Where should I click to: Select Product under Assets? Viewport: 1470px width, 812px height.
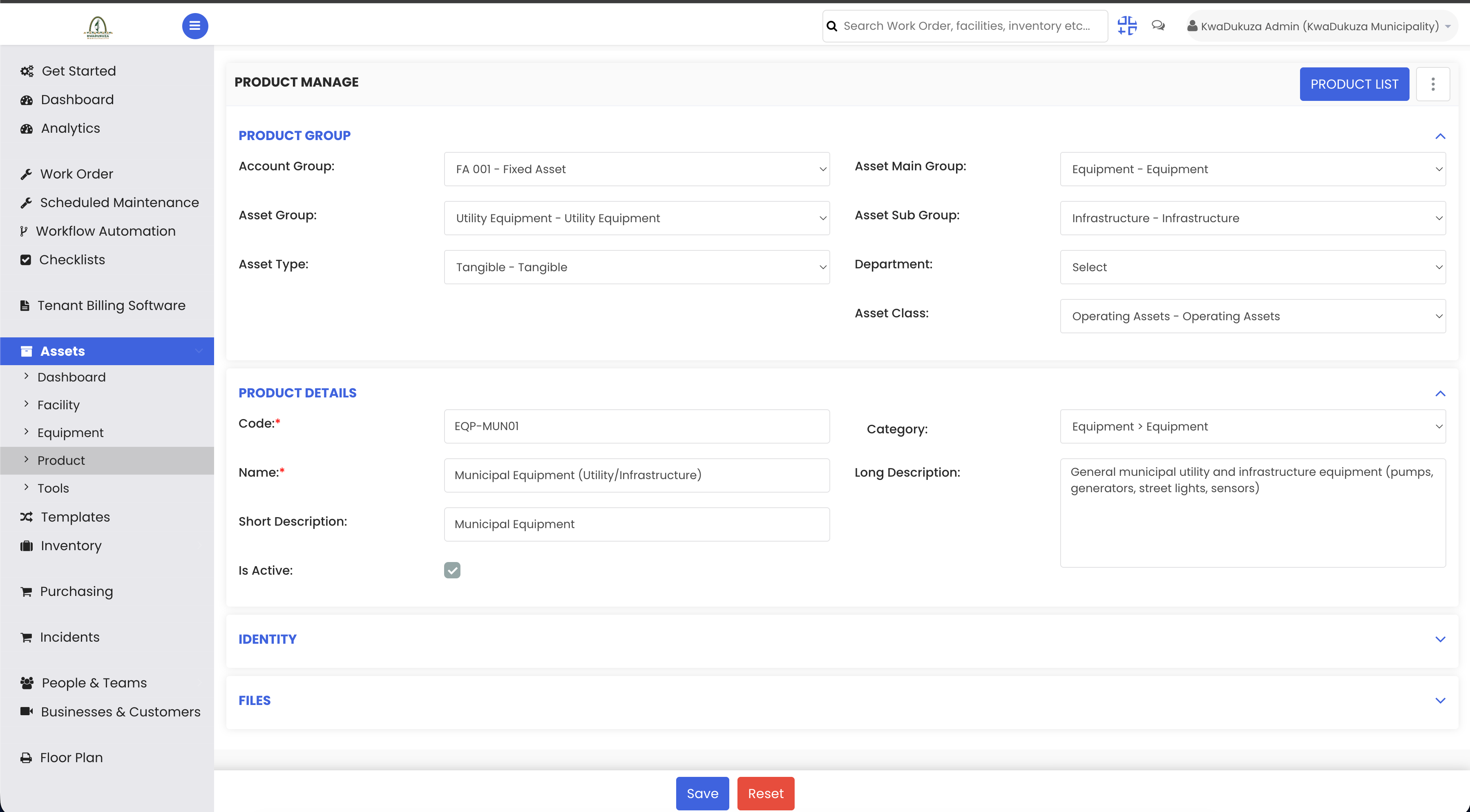(61, 460)
